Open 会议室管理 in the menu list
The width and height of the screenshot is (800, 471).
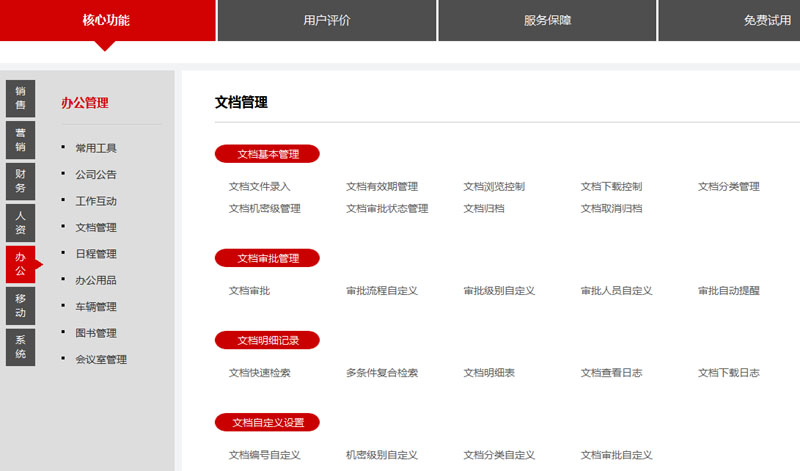pos(101,359)
